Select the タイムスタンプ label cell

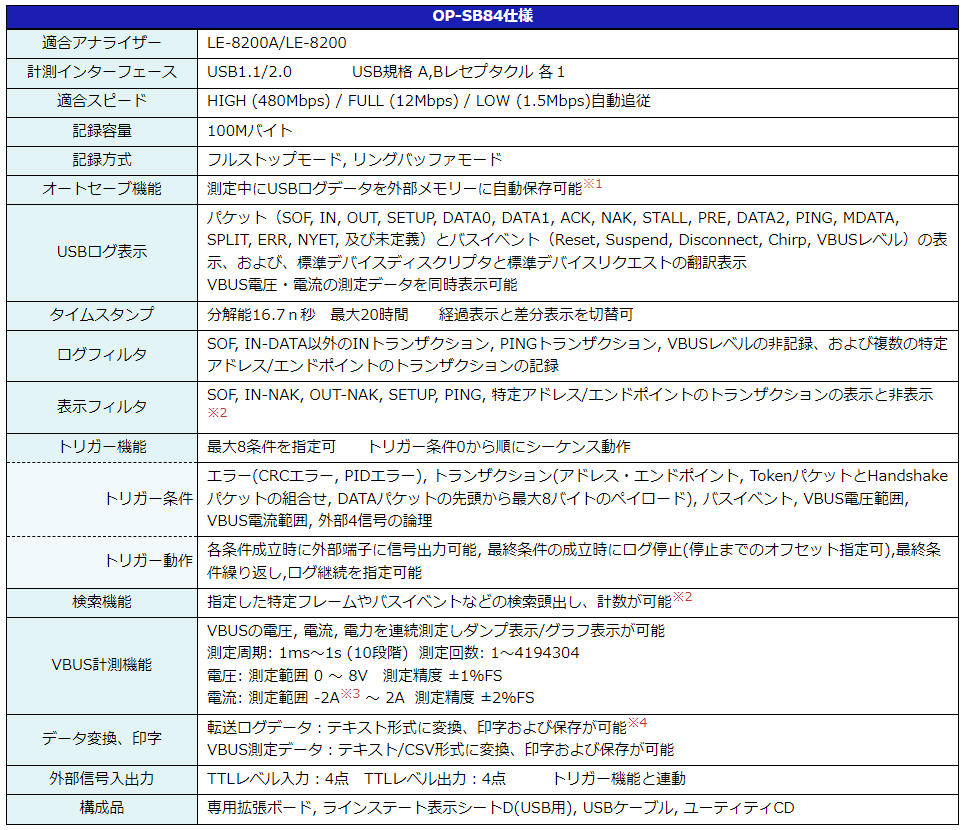coord(102,315)
